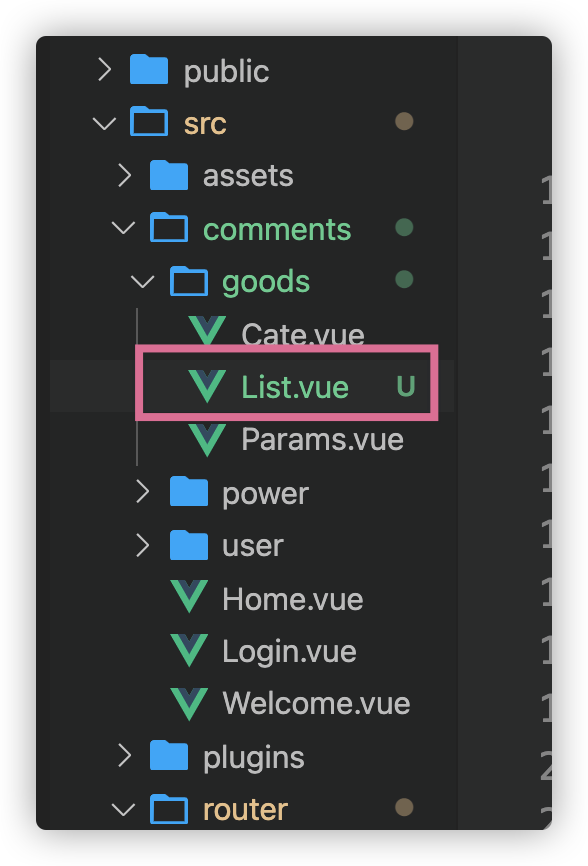Expand the user folder chevron
The height and width of the screenshot is (866, 588).
[x=142, y=545]
